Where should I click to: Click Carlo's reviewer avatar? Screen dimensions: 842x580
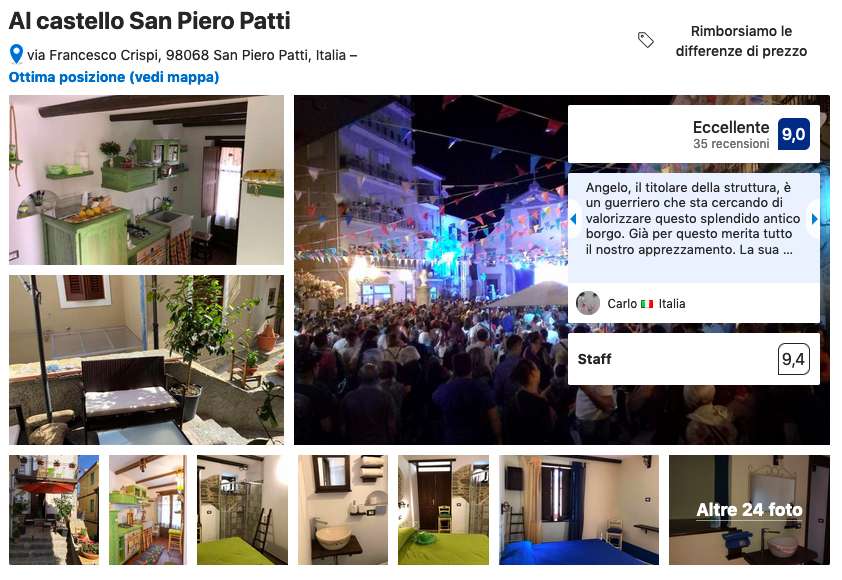pyautogui.click(x=587, y=303)
